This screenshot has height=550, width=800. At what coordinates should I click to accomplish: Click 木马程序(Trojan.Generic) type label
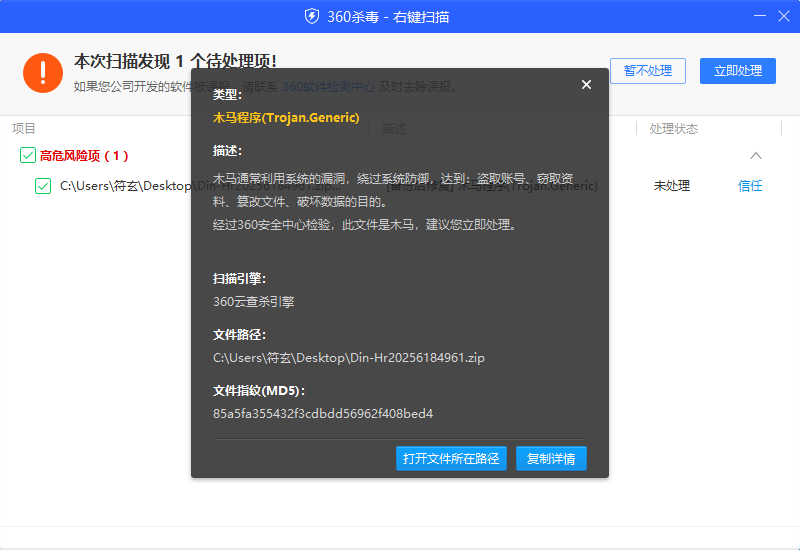[x=286, y=118]
